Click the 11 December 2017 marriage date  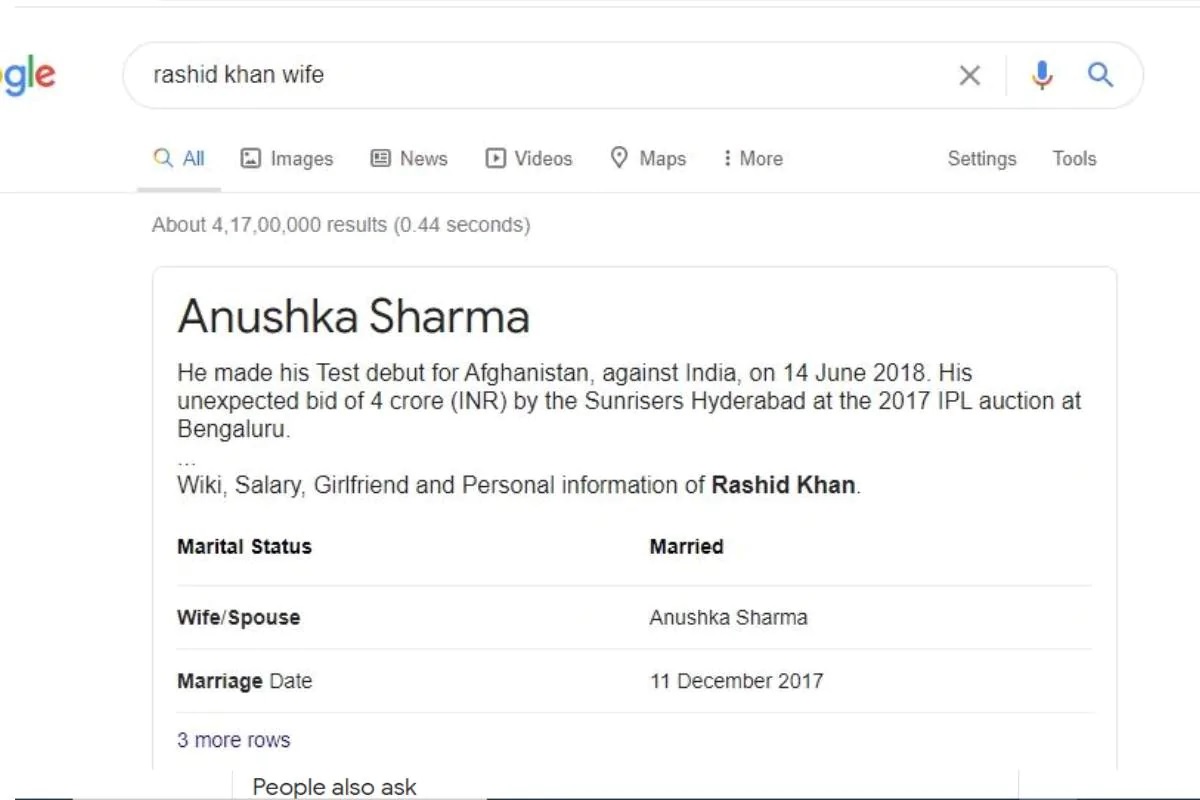click(x=736, y=681)
